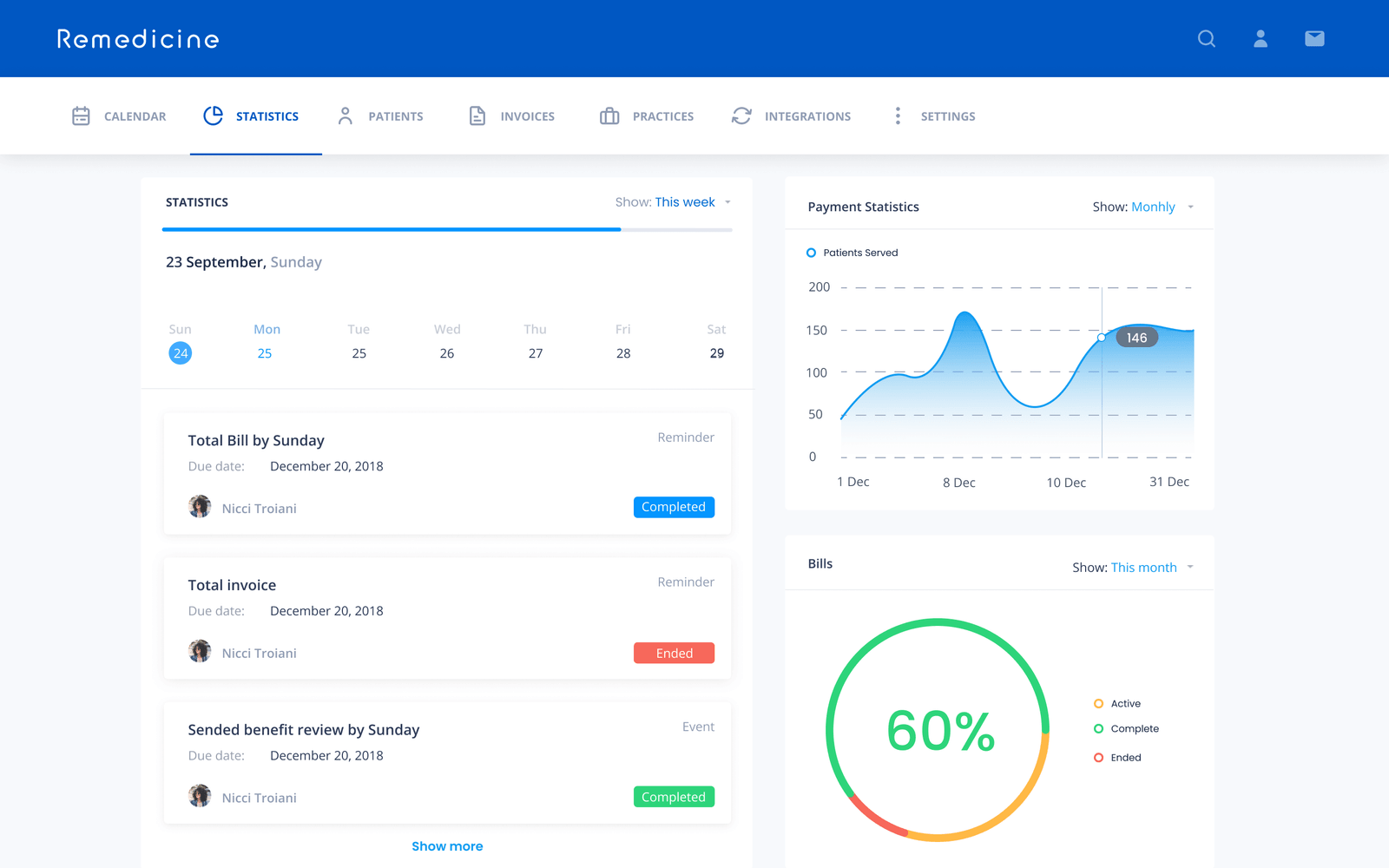Viewport: 1389px width, 868px height.
Task: Click the Integrations sync arrows icon
Action: pos(741,116)
